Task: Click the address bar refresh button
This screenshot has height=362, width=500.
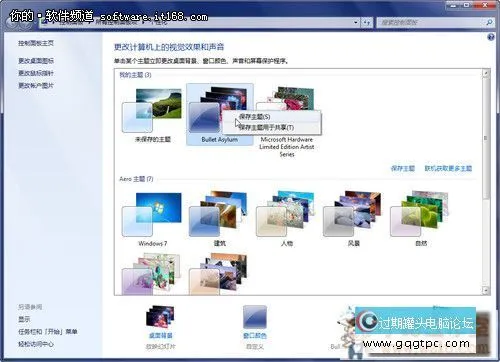Action: 367,23
